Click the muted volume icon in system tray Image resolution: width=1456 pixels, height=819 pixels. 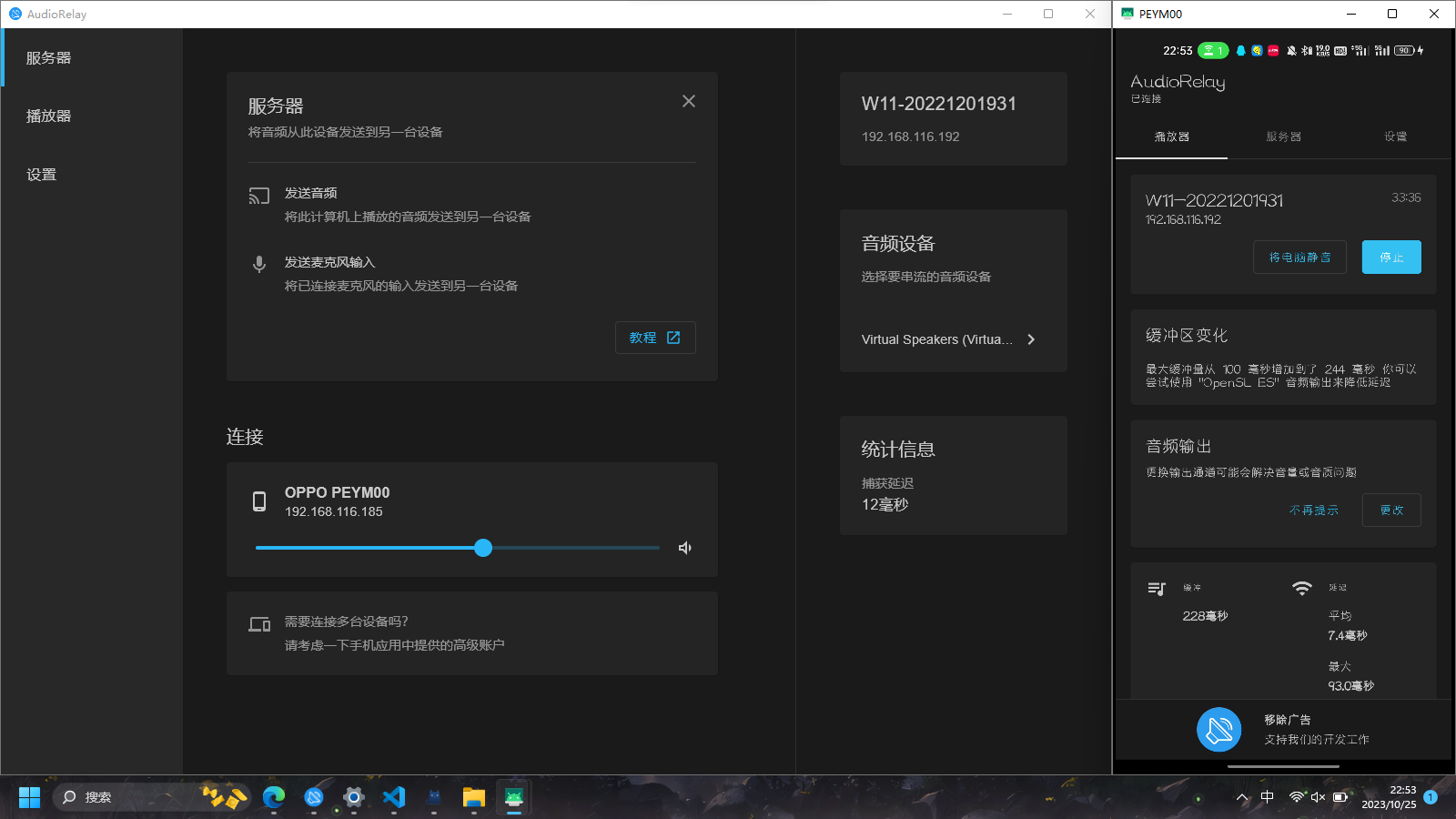(1318, 797)
